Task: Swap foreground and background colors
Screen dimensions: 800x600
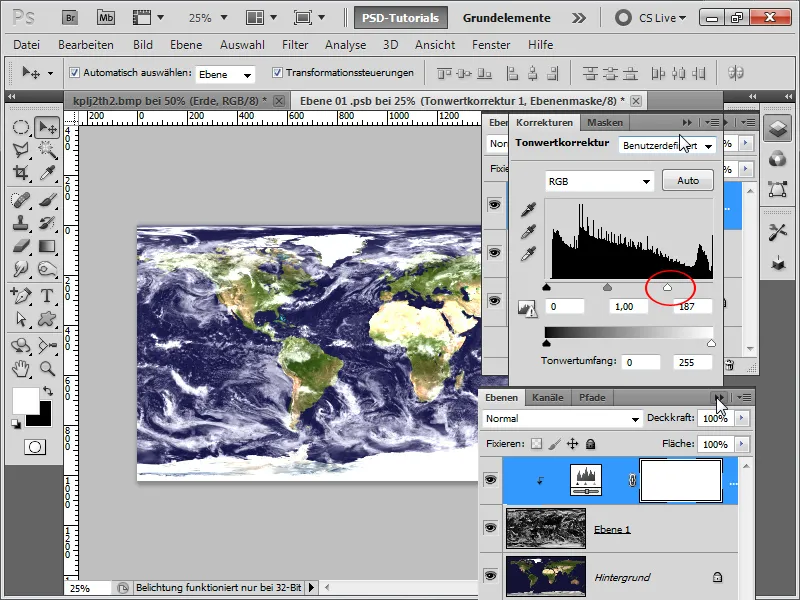Action: [x=48, y=391]
